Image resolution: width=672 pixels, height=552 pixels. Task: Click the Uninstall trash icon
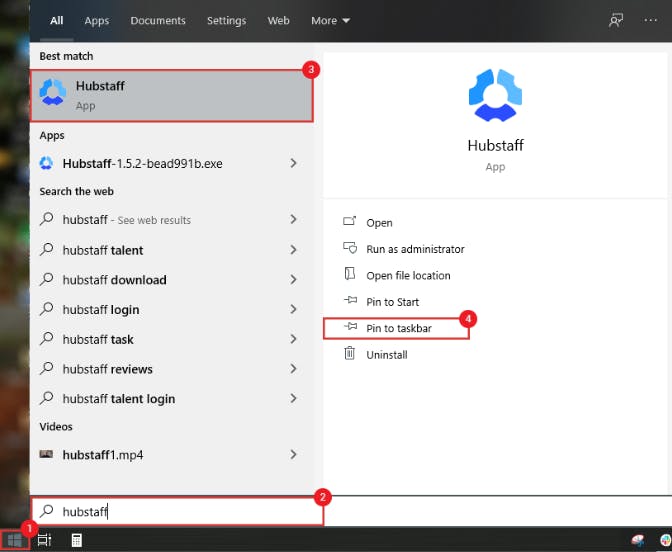coord(350,353)
